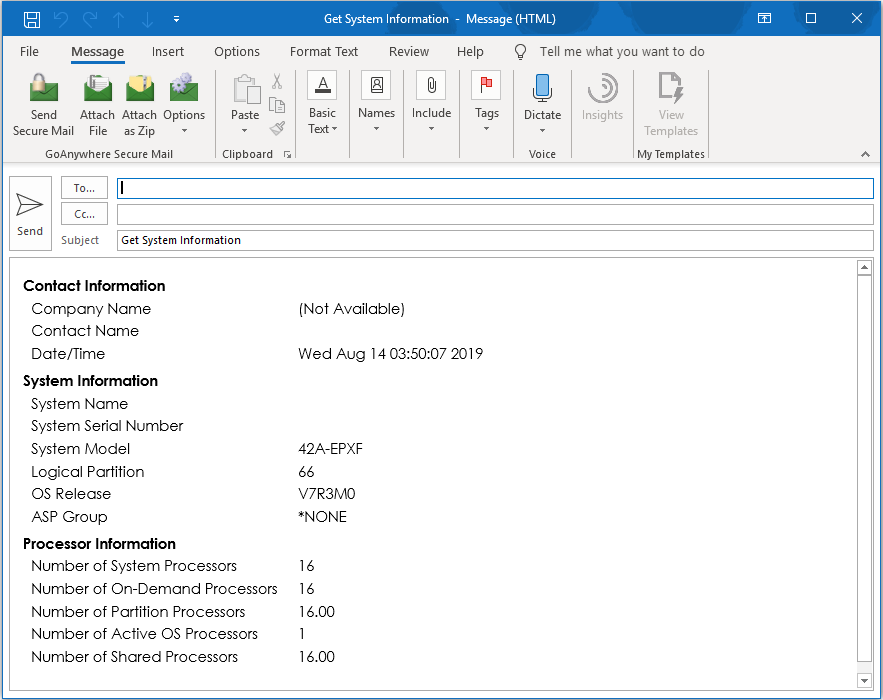Click the Copy icon in Clipboard

coord(277,105)
